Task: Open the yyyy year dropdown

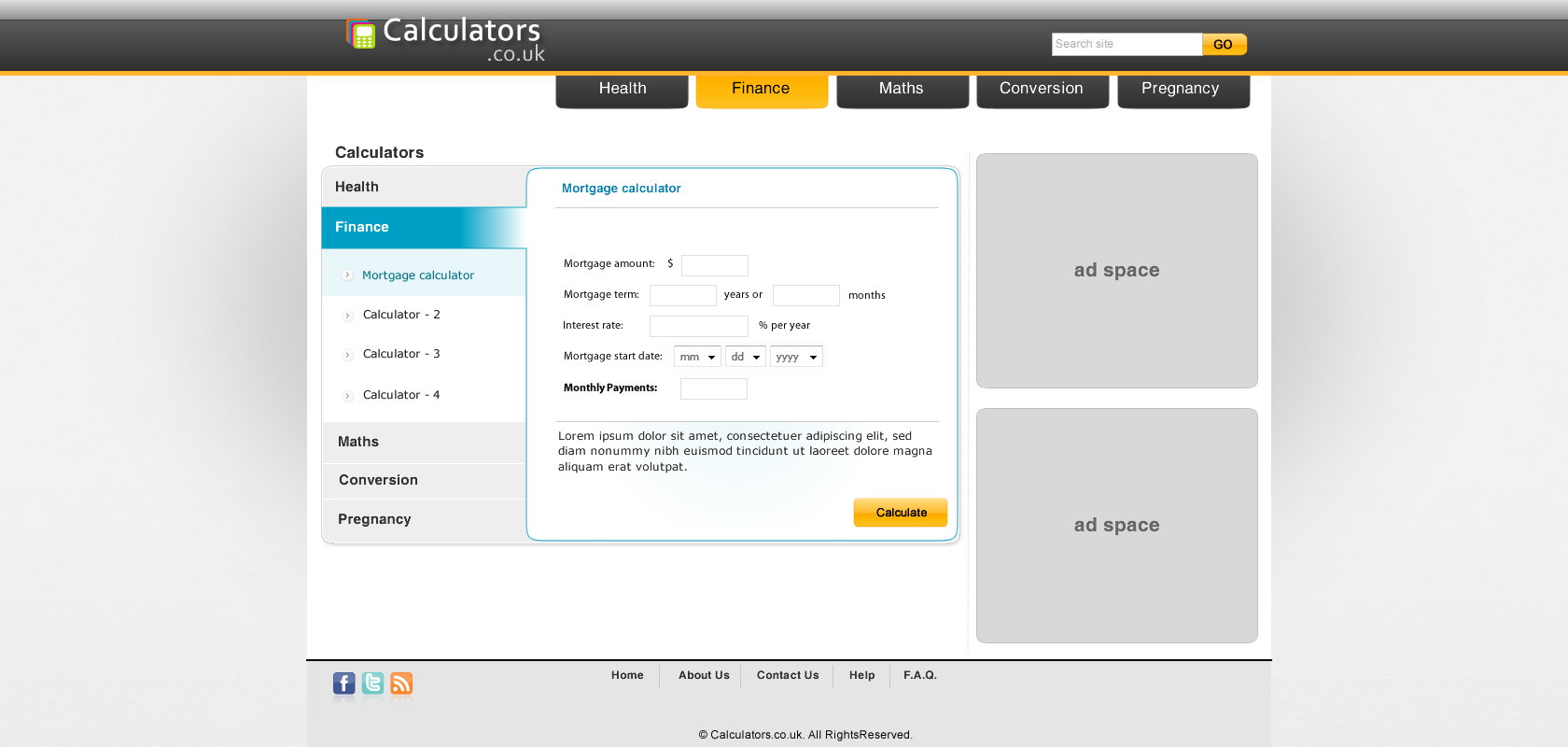Action: tap(796, 357)
